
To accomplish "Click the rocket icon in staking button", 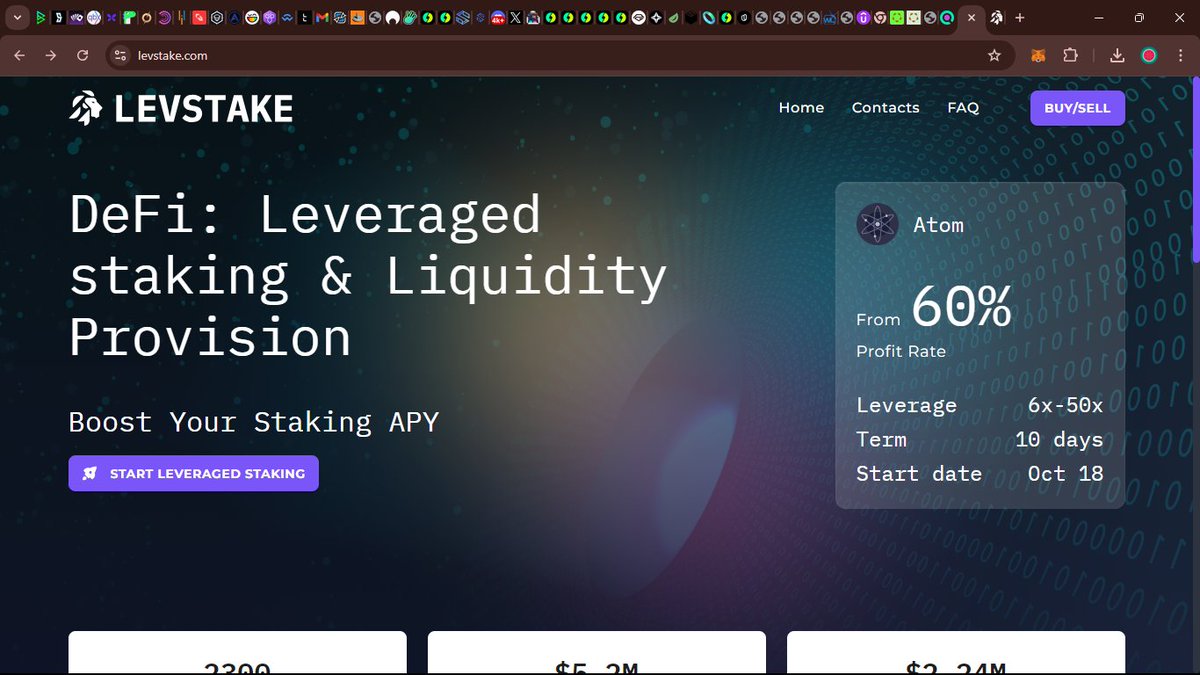I will click(89, 473).
